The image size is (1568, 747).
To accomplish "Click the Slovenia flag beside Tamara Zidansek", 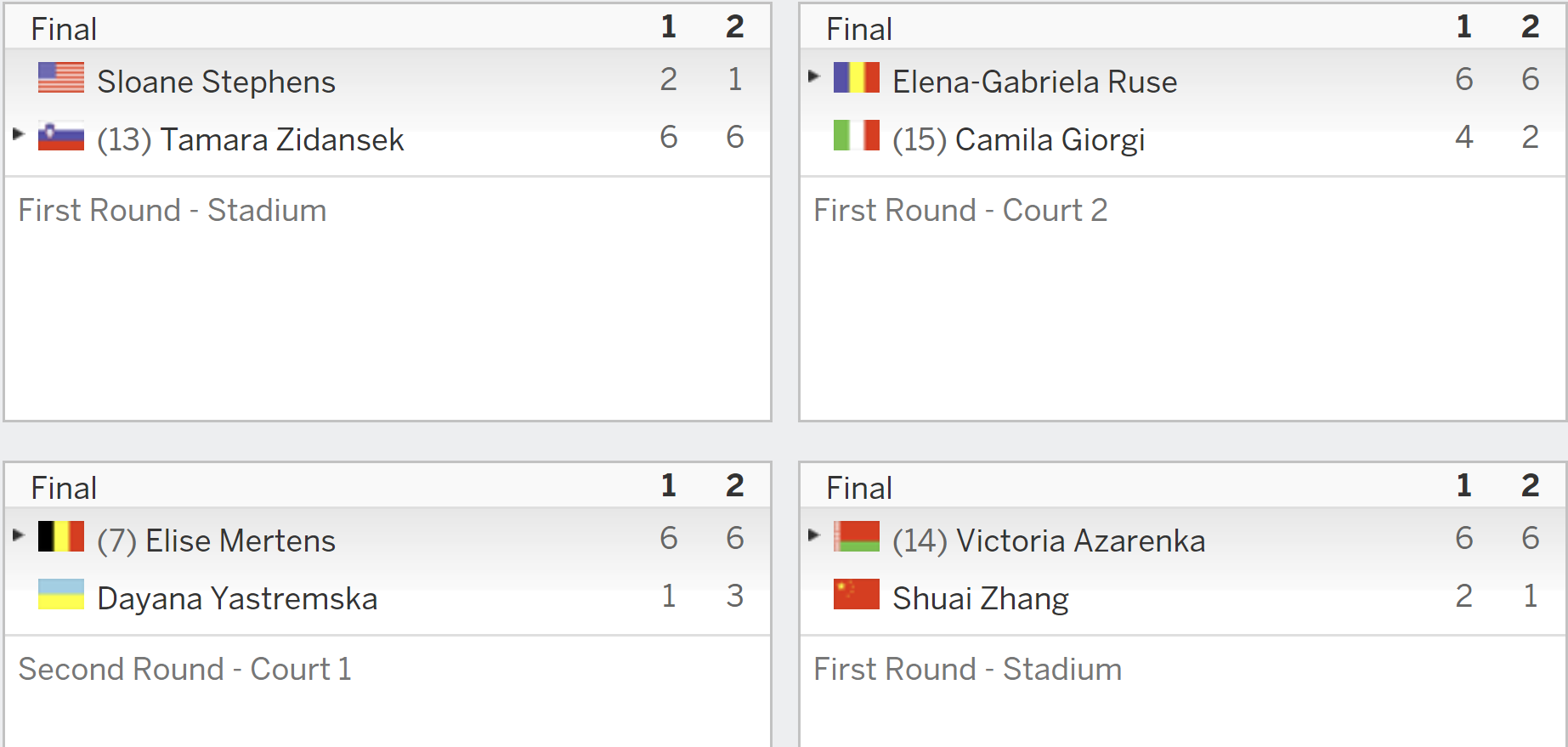I will 61,135.
